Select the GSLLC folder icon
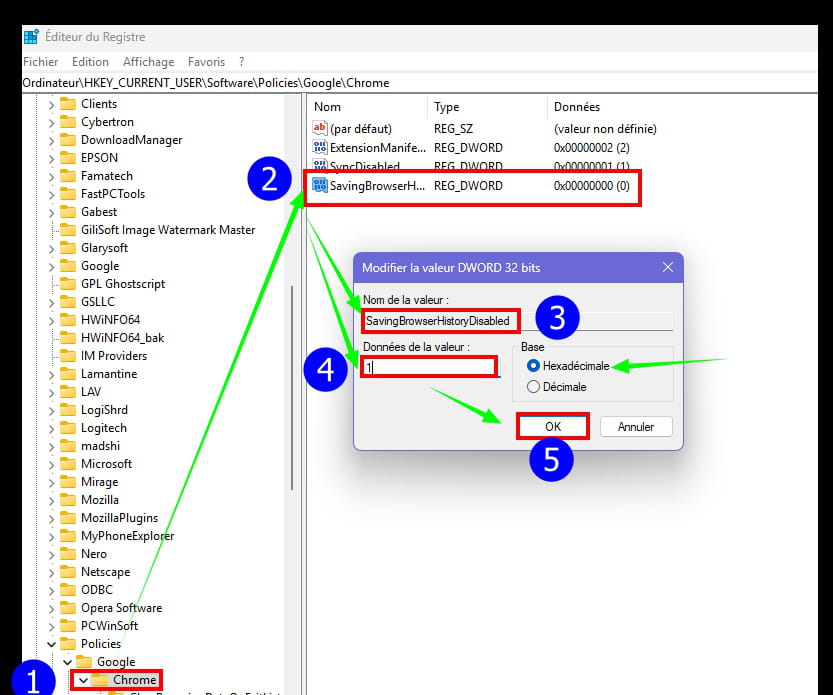 tap(67, 302)
